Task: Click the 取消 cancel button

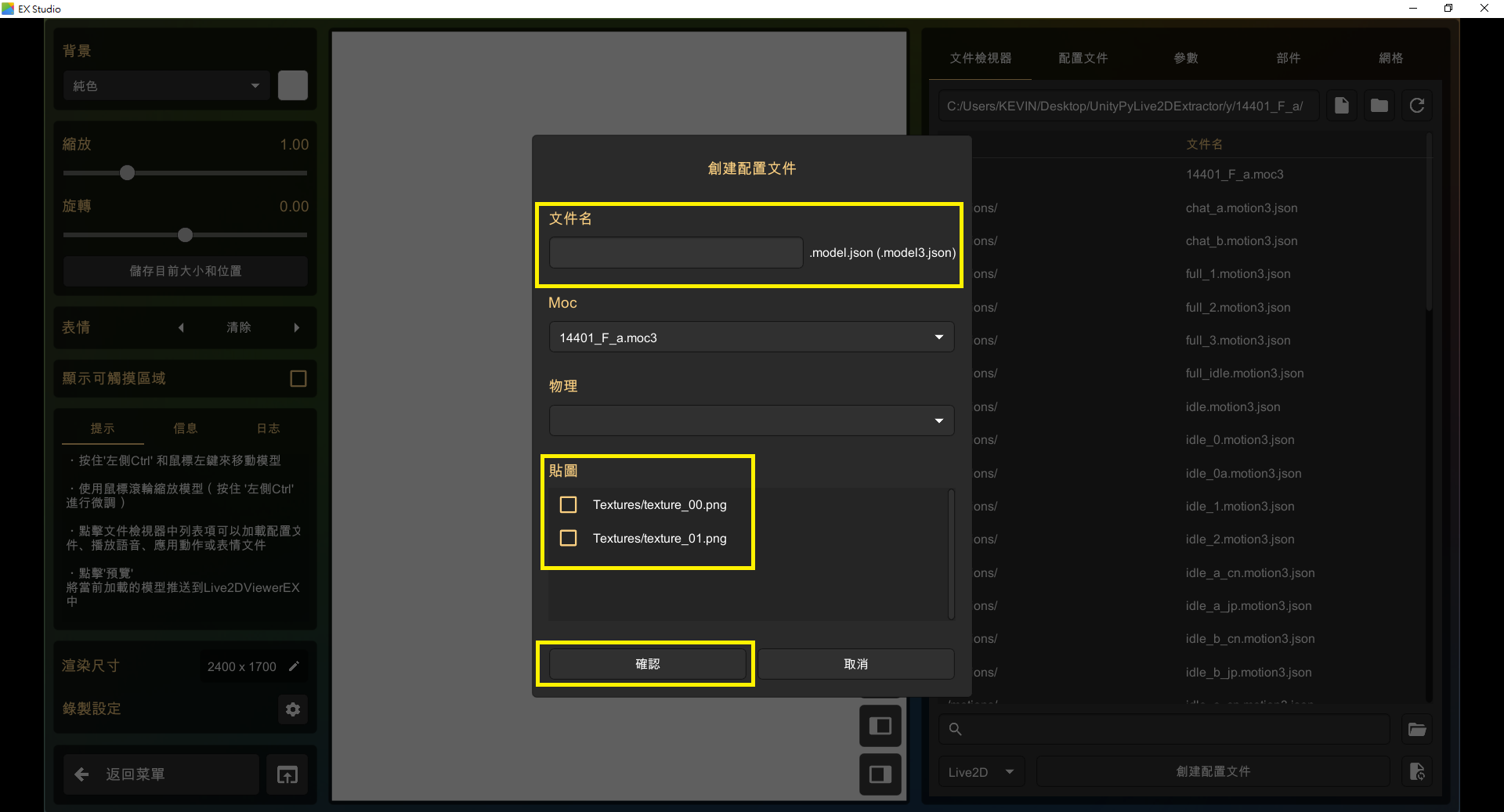Action: coord(855,664)
